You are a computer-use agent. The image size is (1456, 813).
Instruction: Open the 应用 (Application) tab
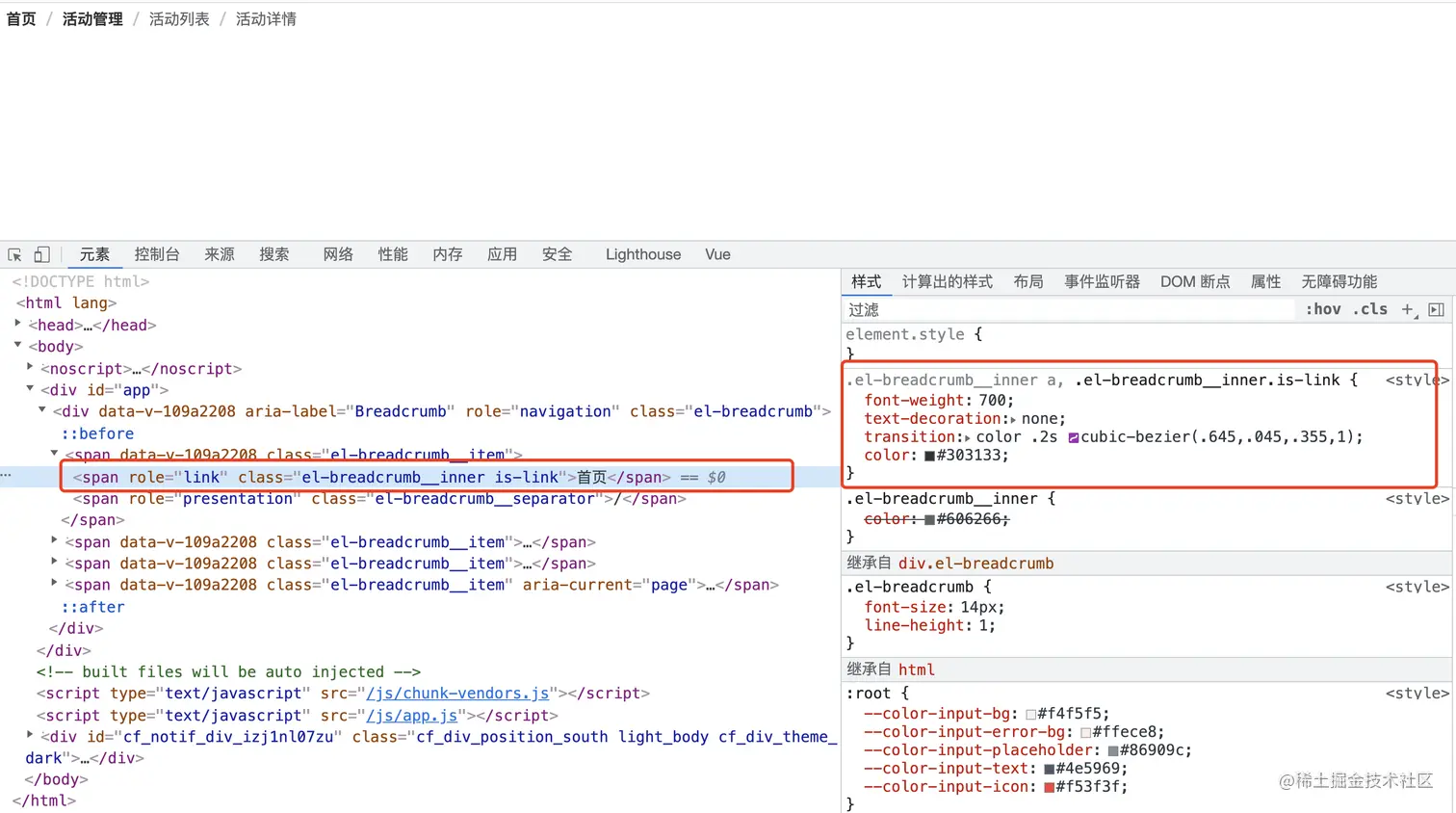point(502,254)
